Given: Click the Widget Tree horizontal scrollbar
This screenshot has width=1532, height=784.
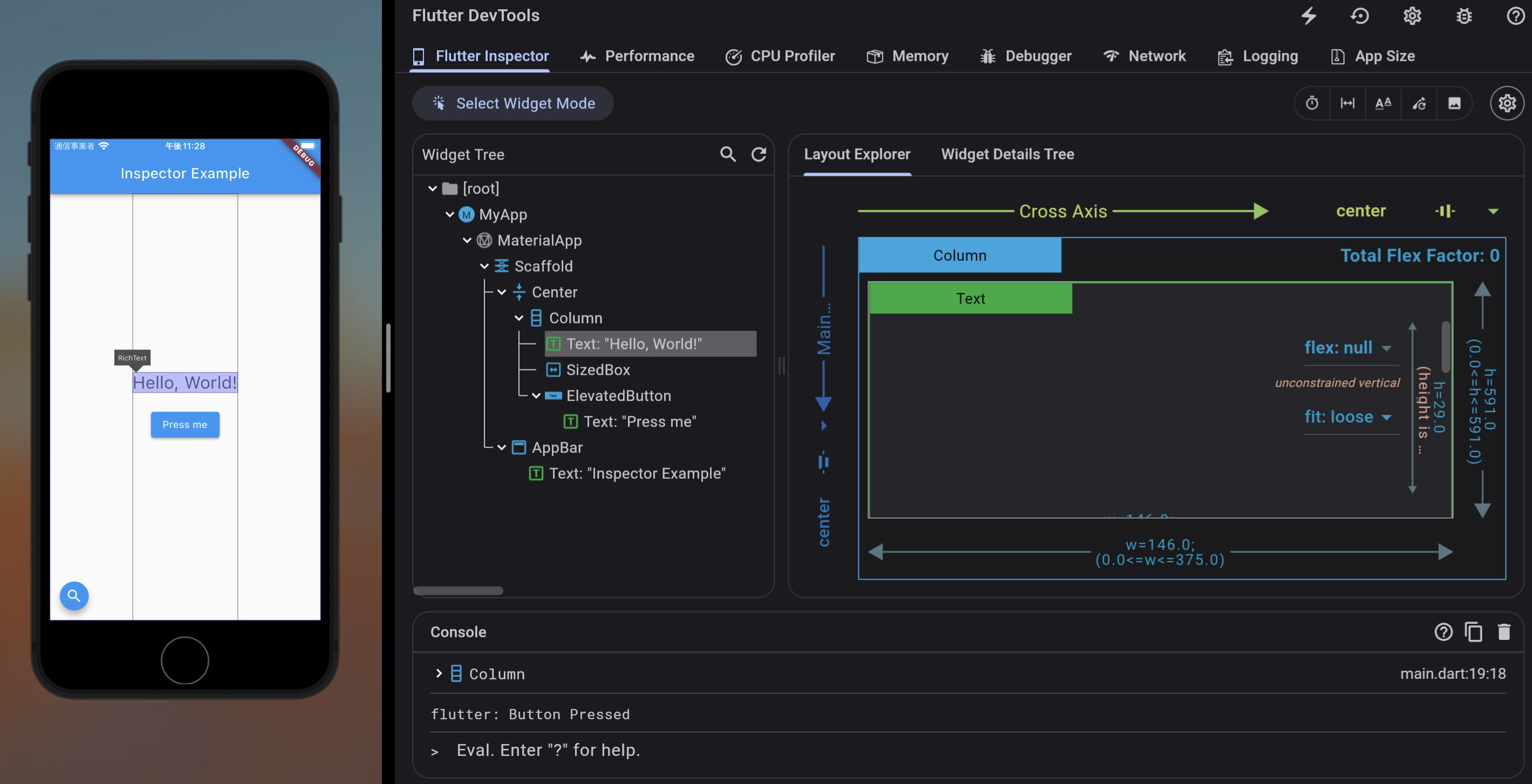Looking at the screenshot, I should pyautogui.click(x=458, y=591).
